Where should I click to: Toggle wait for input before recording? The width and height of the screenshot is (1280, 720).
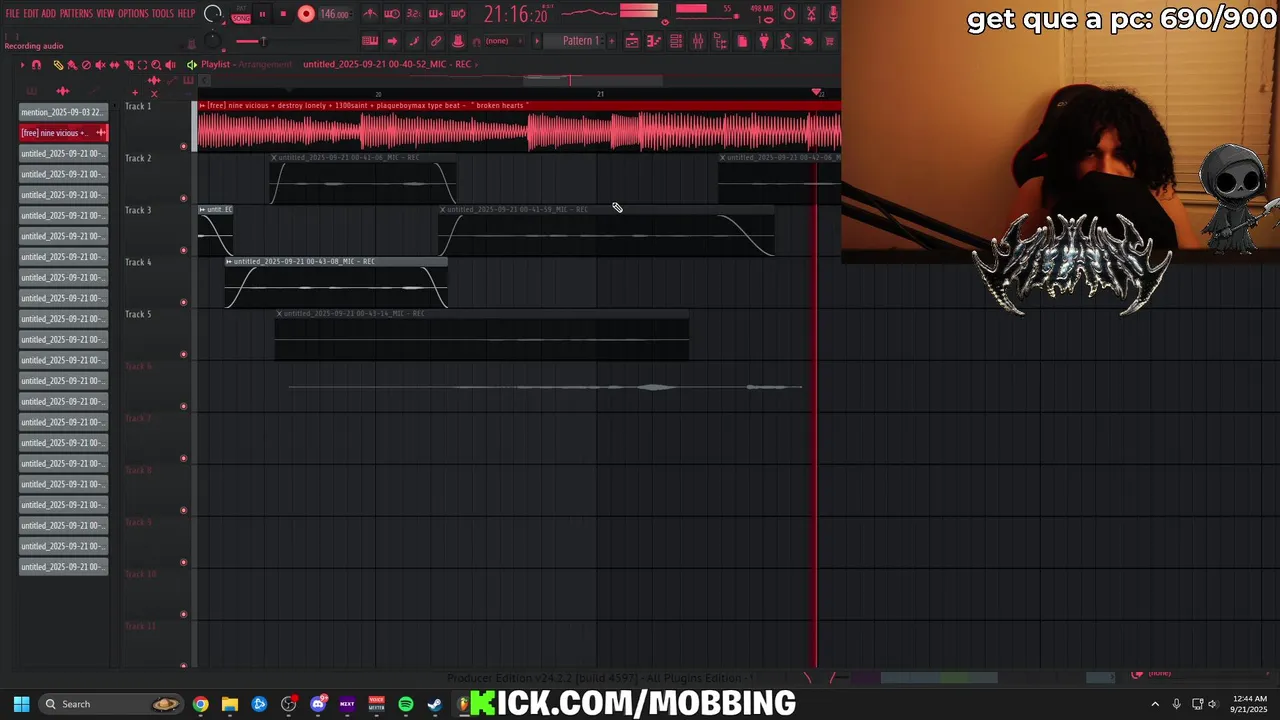(392, 13)
